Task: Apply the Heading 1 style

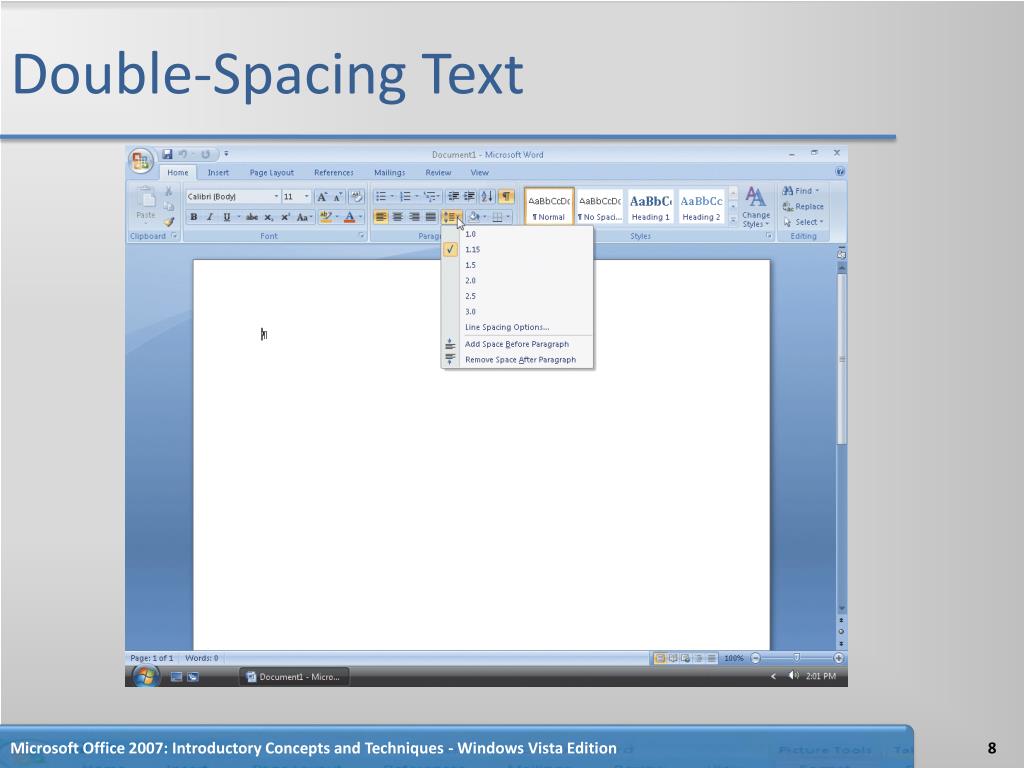Action: (650, 206)
